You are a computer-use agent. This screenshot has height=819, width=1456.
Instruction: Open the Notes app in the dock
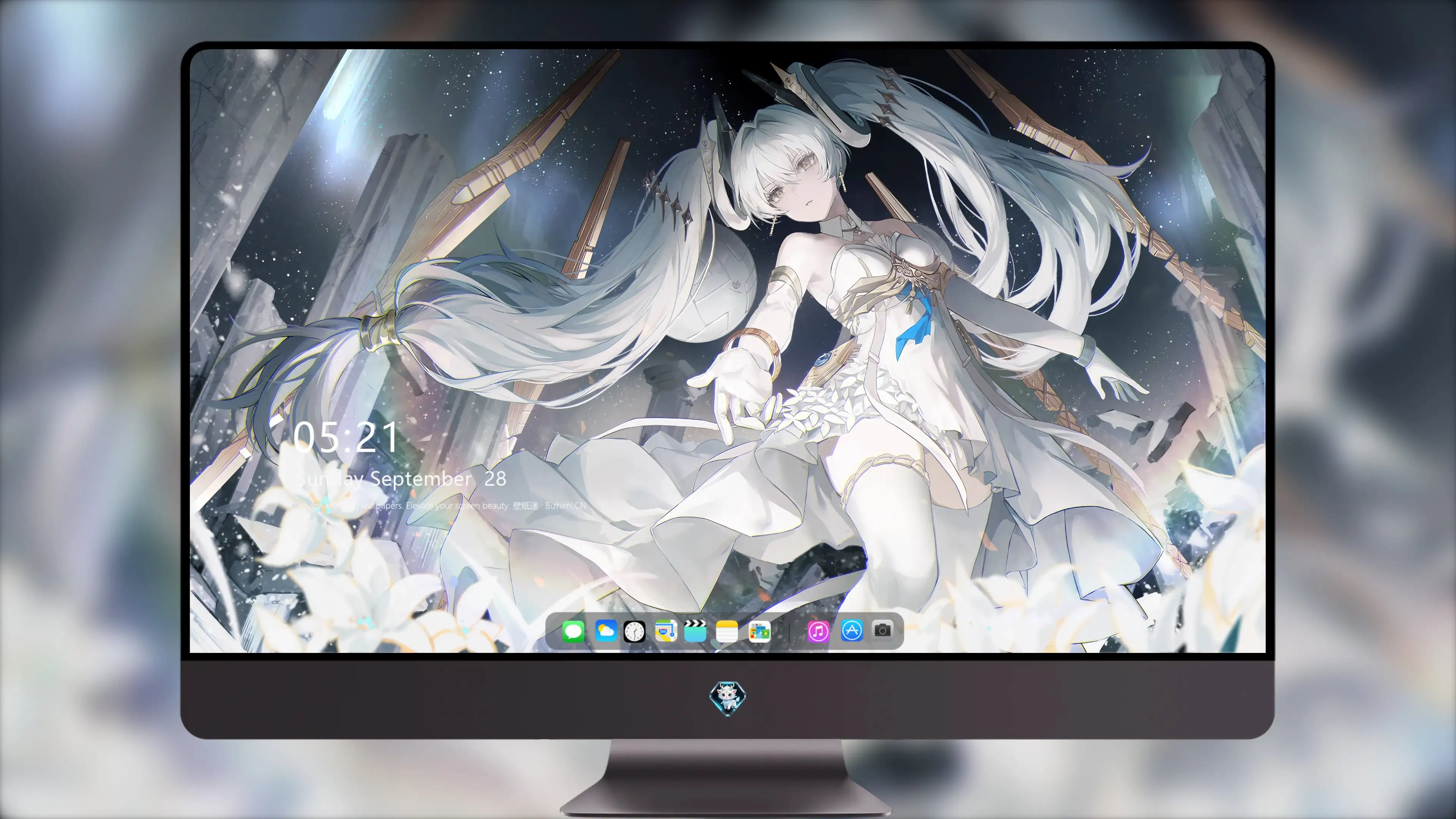pyautogui.click(x=727, y=631)
